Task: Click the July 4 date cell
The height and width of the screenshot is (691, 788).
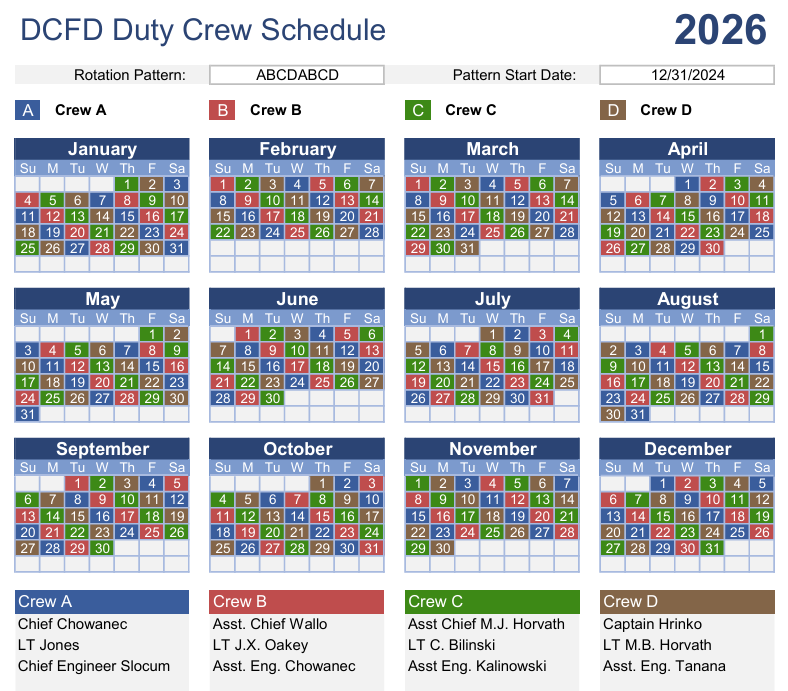Action: 567,334
